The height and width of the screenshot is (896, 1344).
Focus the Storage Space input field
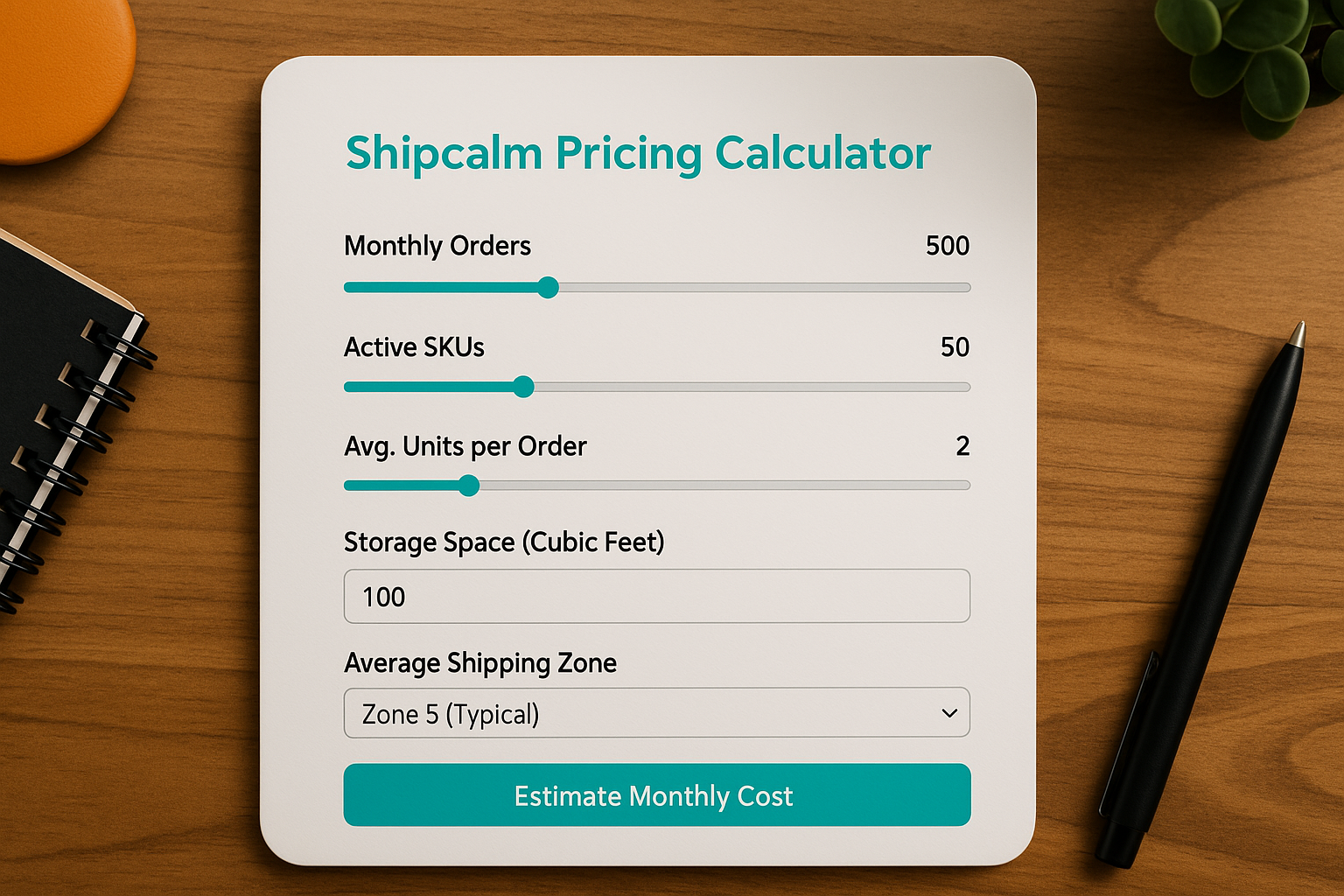656,597
